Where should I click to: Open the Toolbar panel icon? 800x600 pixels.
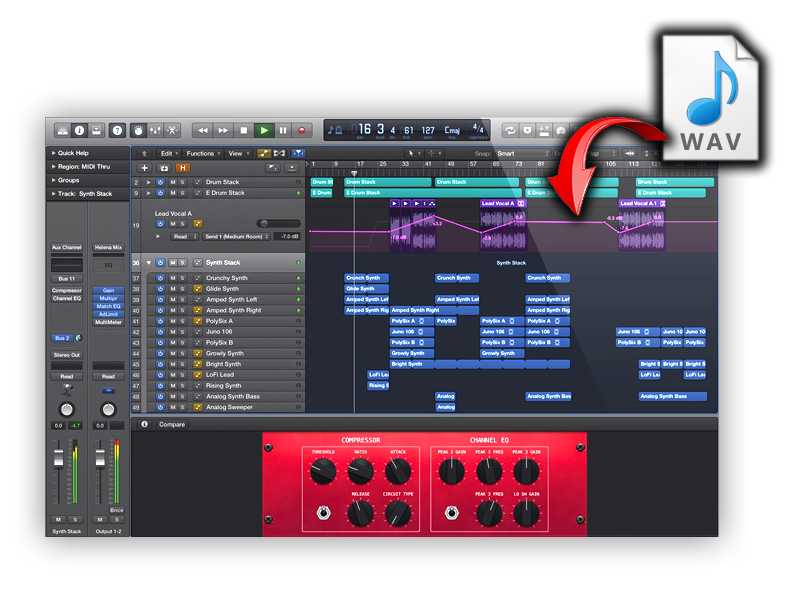pos(96,131)
